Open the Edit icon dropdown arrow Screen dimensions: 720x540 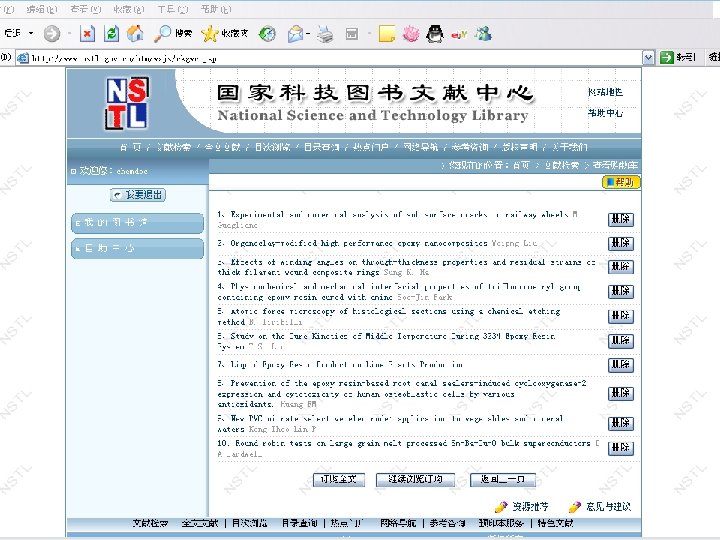(368, 33)
